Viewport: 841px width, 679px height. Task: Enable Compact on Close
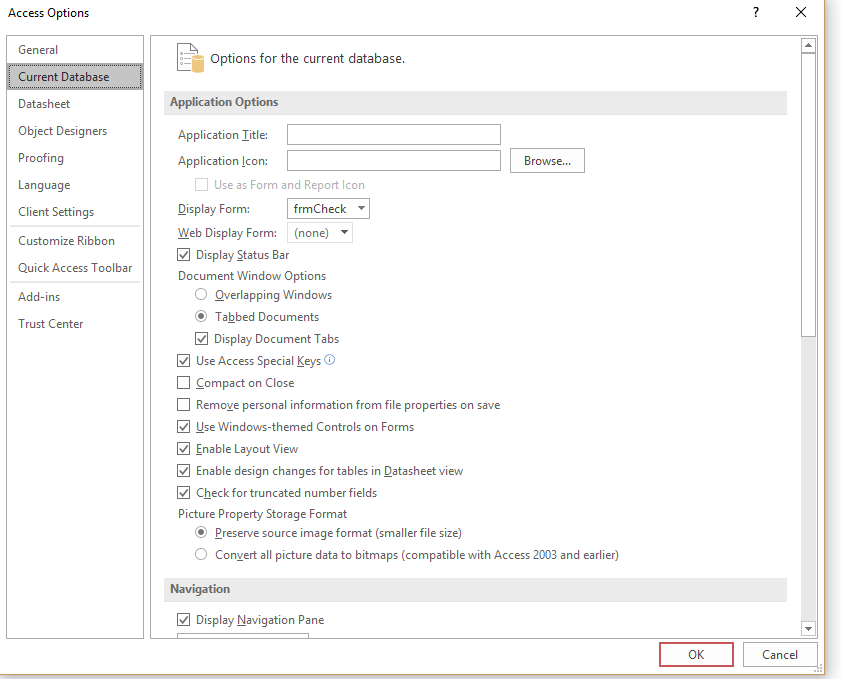[x=183, y=382]
